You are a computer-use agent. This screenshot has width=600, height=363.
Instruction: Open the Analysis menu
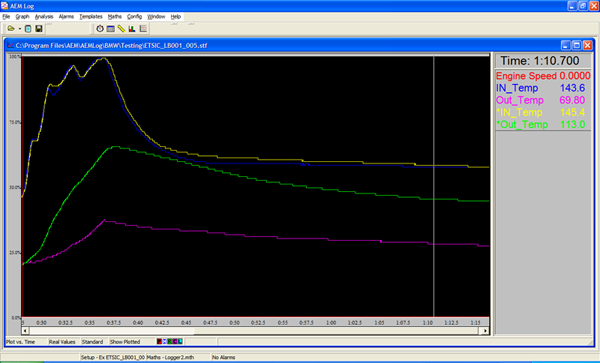[44, 16]
